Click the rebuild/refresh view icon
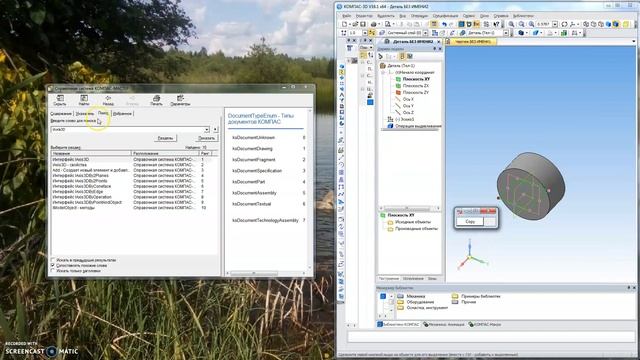 tap(564, 24)
